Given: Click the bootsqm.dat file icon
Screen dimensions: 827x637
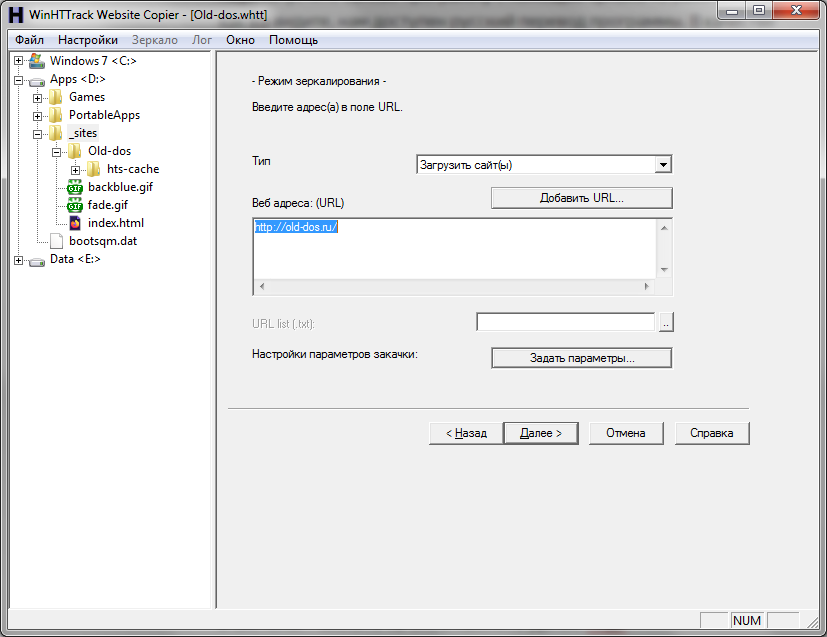Looking at the screenshot, I should [x=56, y=241].
